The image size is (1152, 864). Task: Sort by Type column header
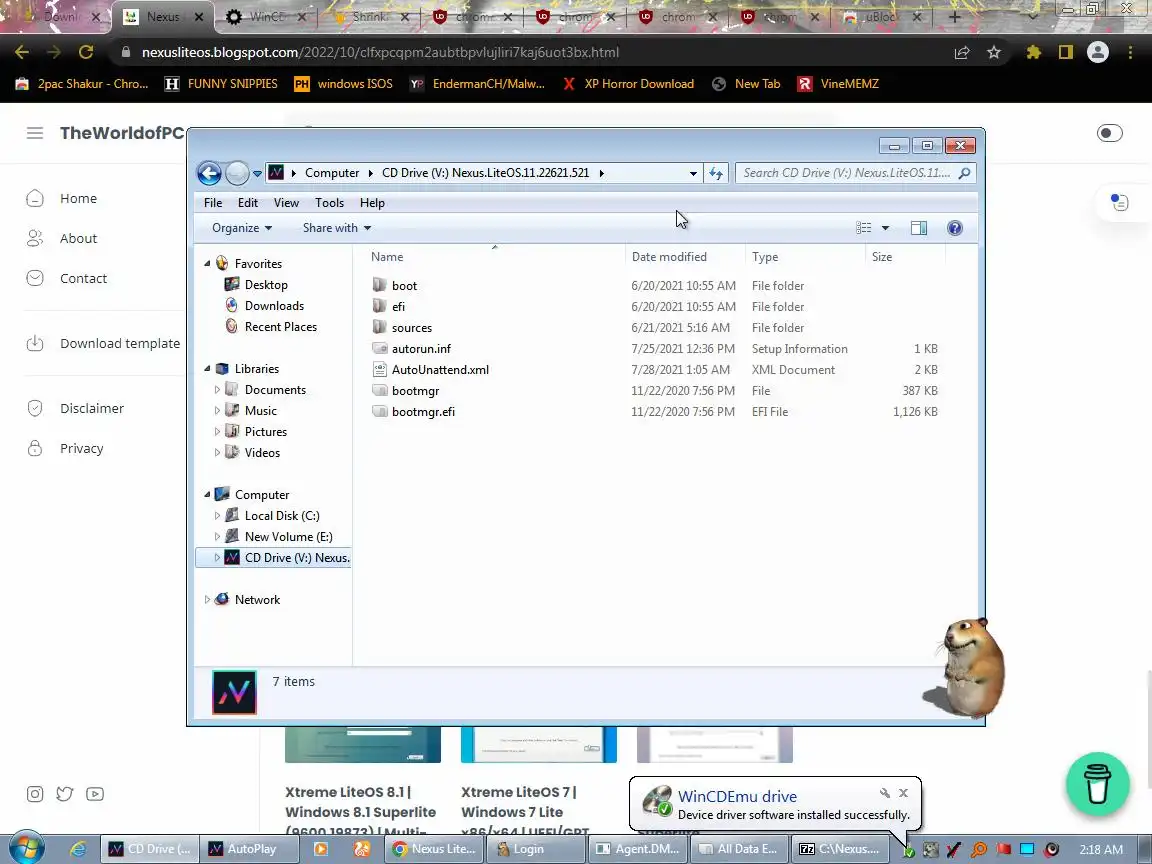pos(765,257)
